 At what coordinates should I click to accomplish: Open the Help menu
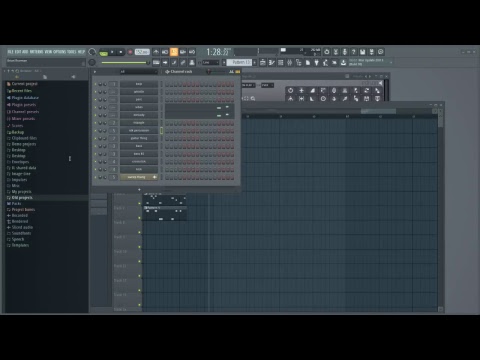[x=81, y=52]
